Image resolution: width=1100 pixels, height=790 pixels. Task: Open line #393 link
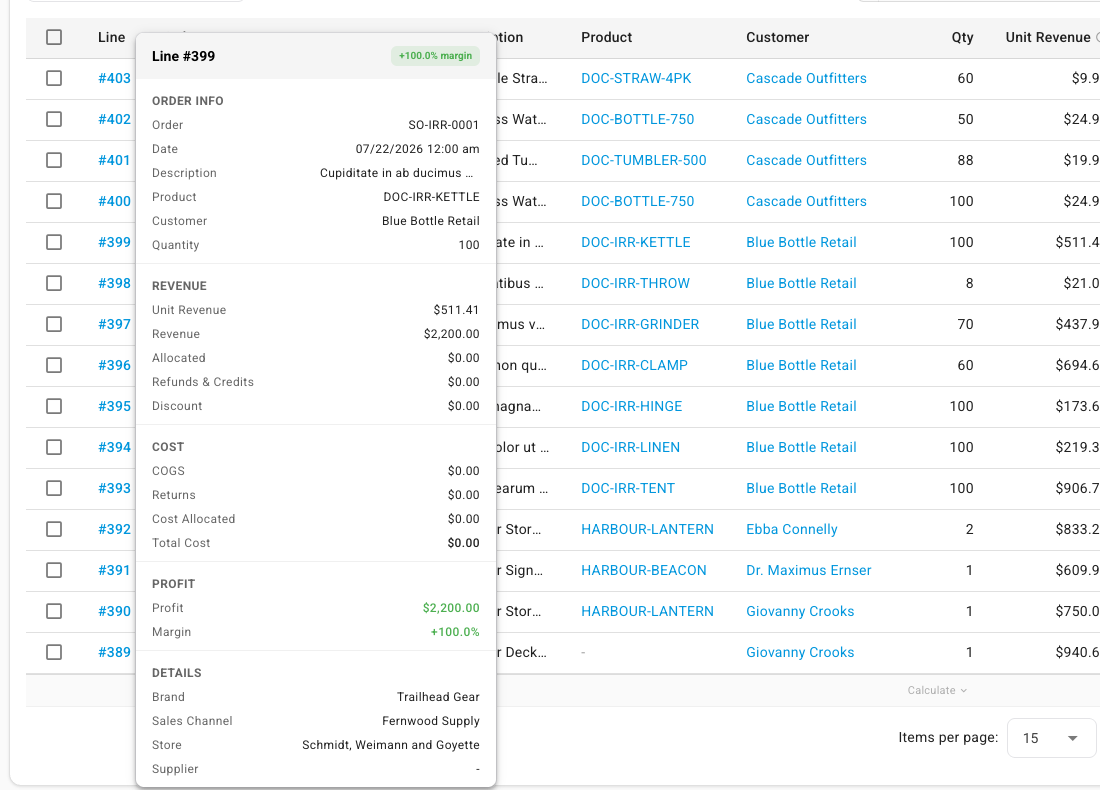point(114,488)
